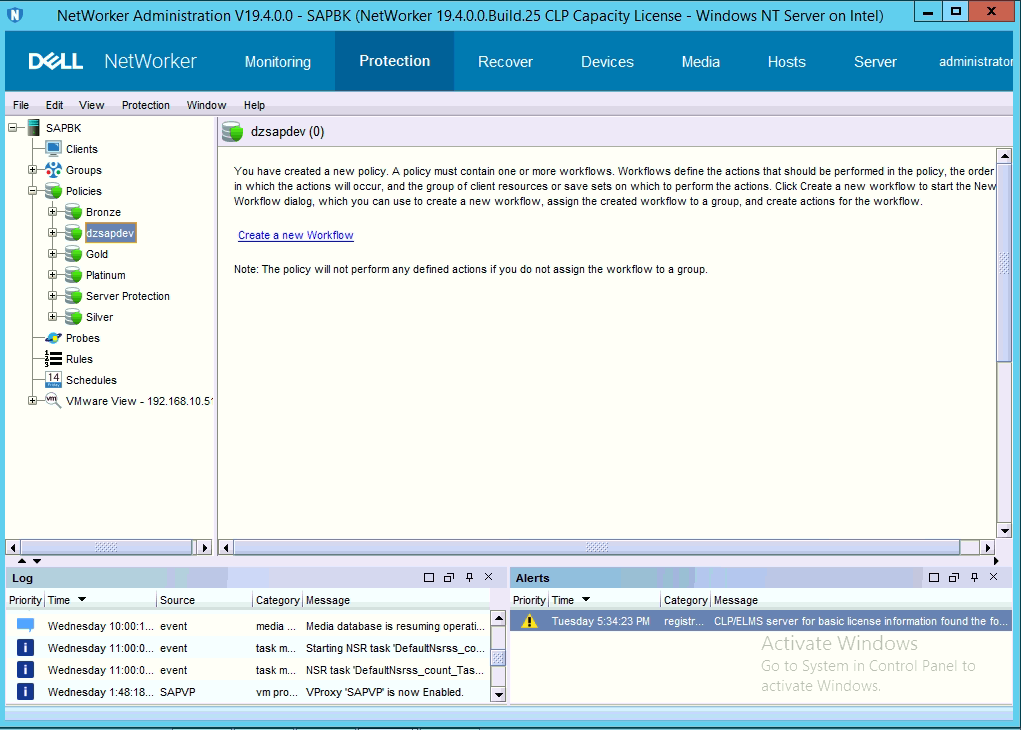Switch to the Monitoring tab

[x=277, y=62]
